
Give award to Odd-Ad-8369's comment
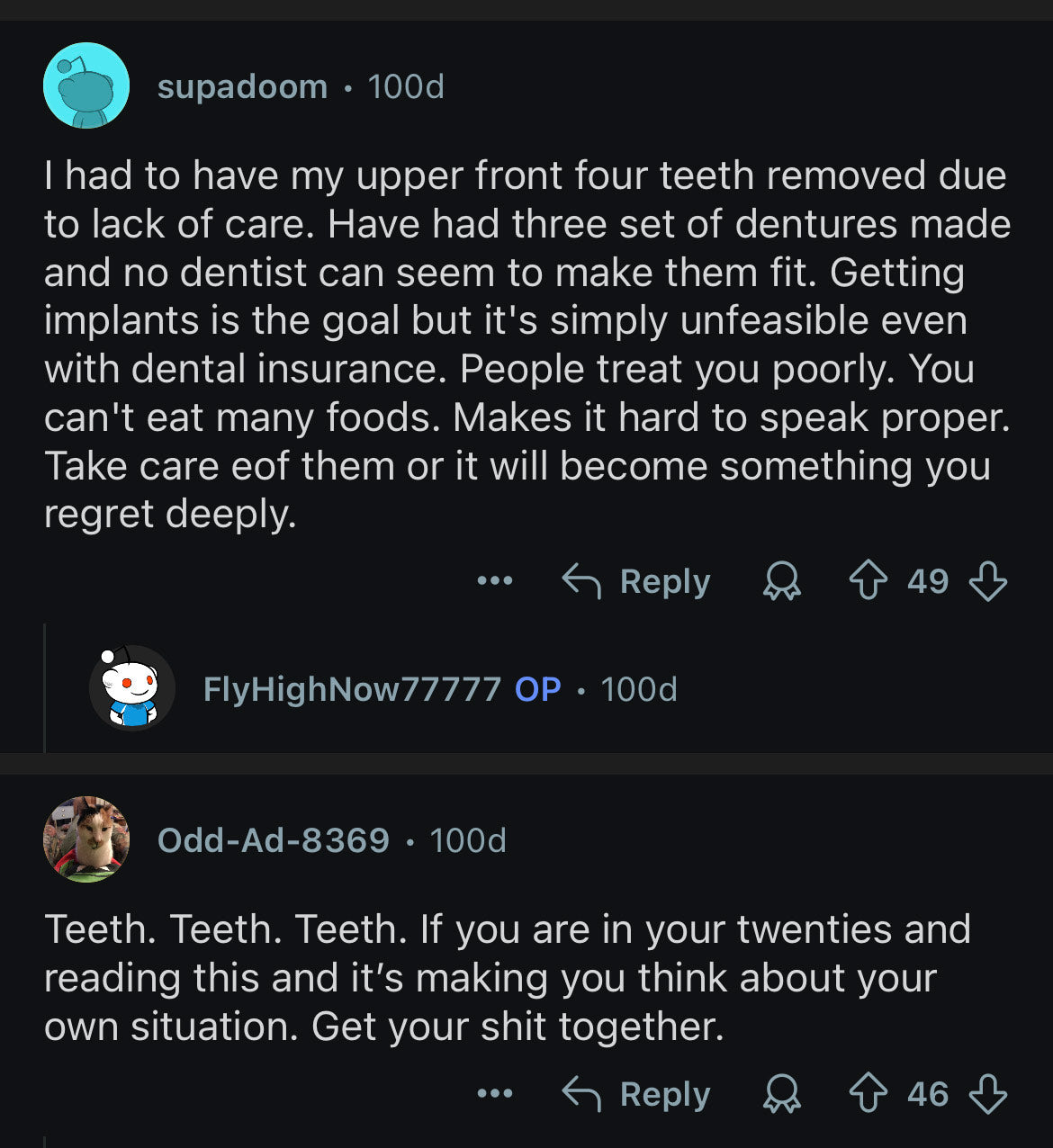[781, 1094]
